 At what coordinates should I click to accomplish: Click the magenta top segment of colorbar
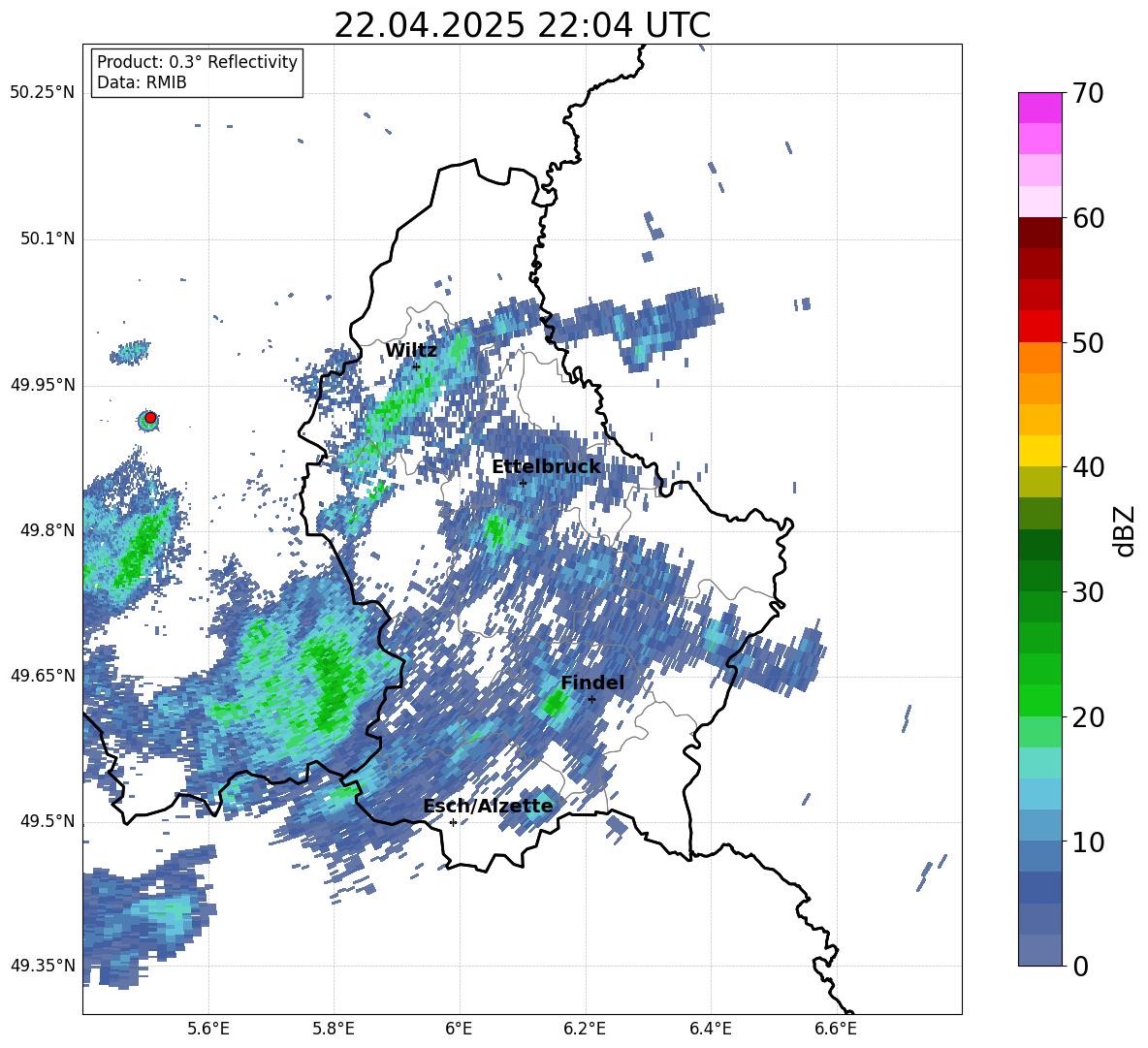[x=1040, y=108]
